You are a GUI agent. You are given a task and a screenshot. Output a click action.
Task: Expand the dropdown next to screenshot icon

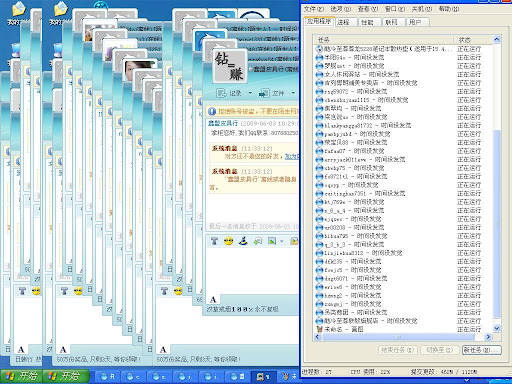pyautogui.click(x=282, y=241)
